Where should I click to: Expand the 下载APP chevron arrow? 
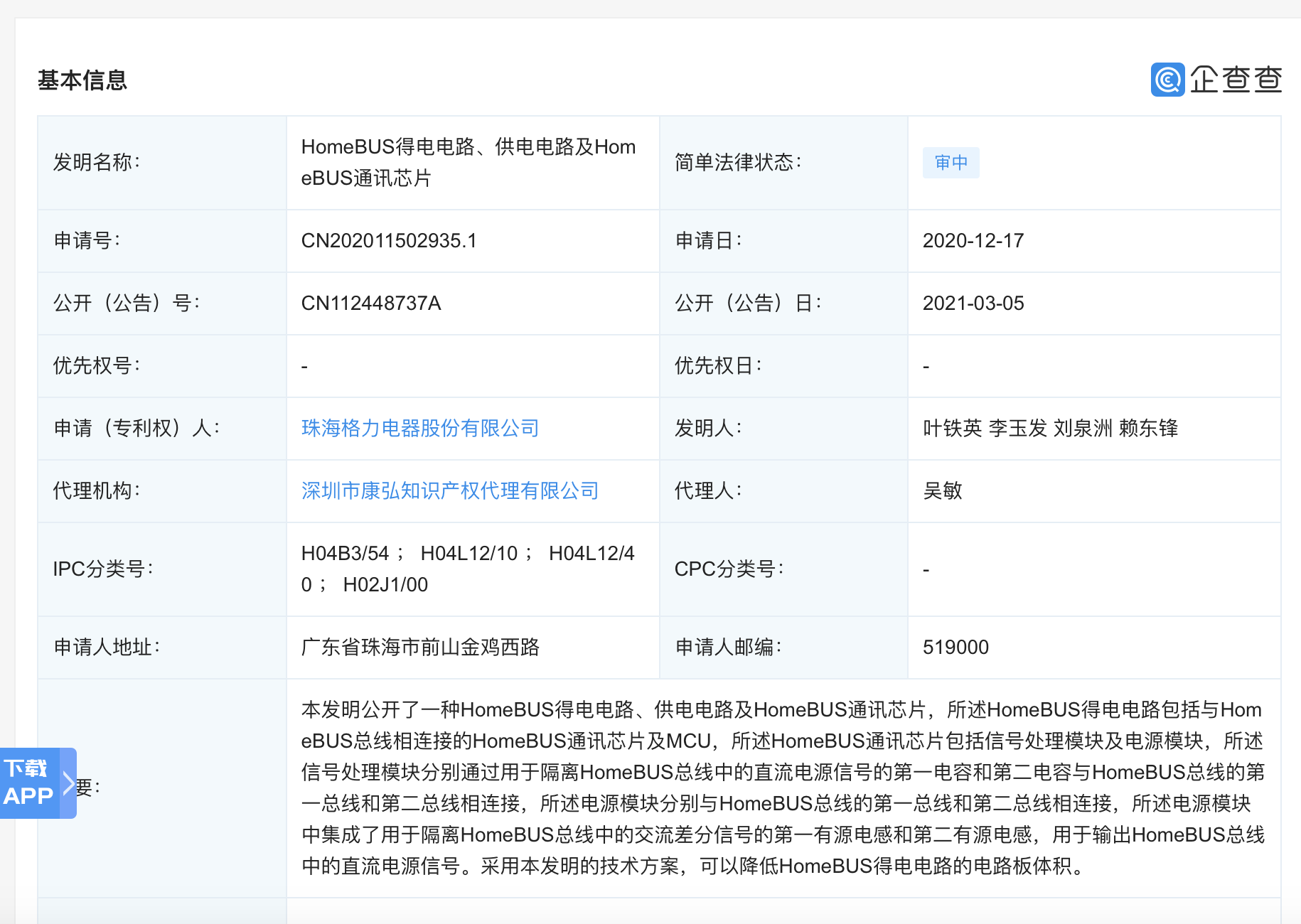click(68, 785)
